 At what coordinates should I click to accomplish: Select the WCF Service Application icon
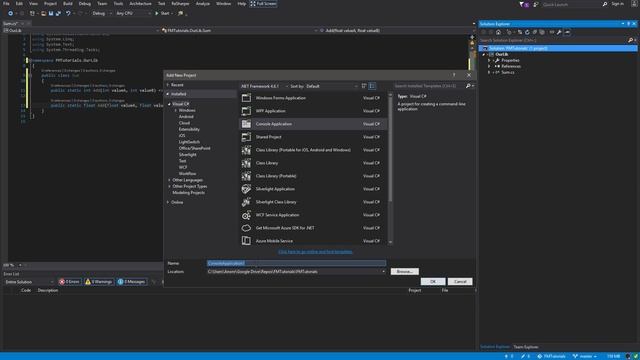pos(246,215)
